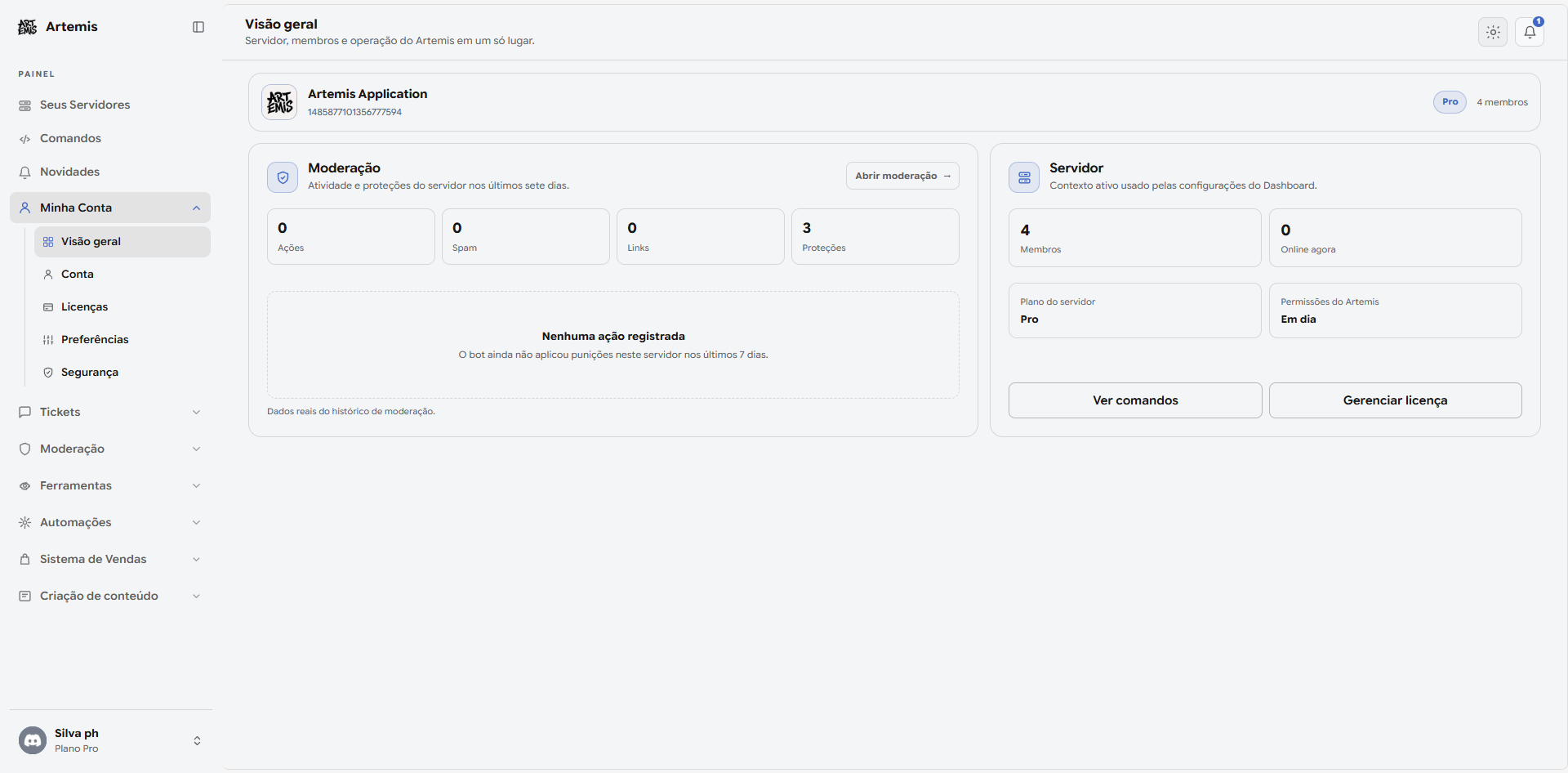Open the Silva ph account switcher arrows
The width and height of the screenshot is (1568, 773).
(197, 740)
